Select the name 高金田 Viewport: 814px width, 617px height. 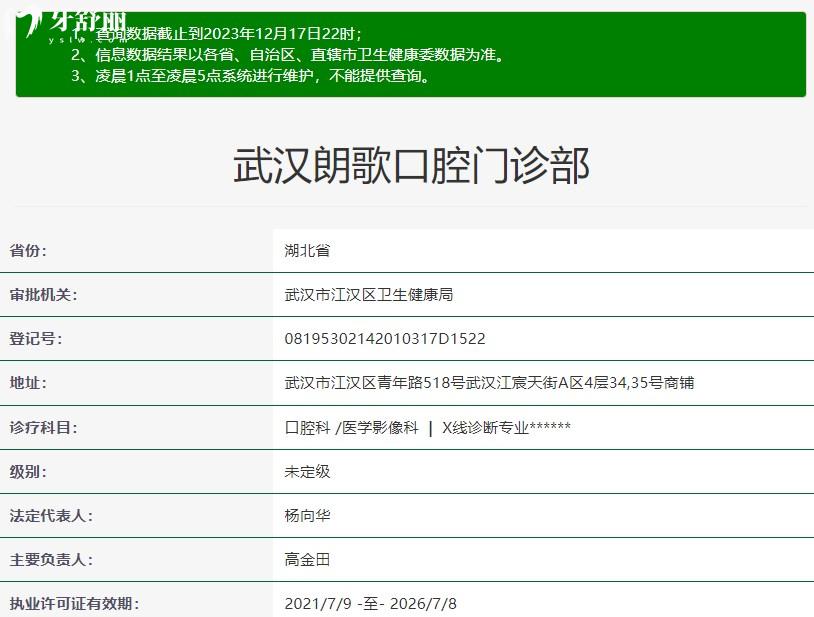(x=307, y=560)
